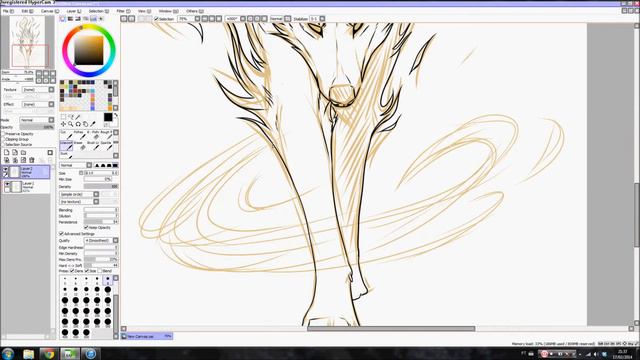Adjust the brush Density slider
Viewport: 640px width, 360px height.
pyautogui.click(x=101, y=187)
